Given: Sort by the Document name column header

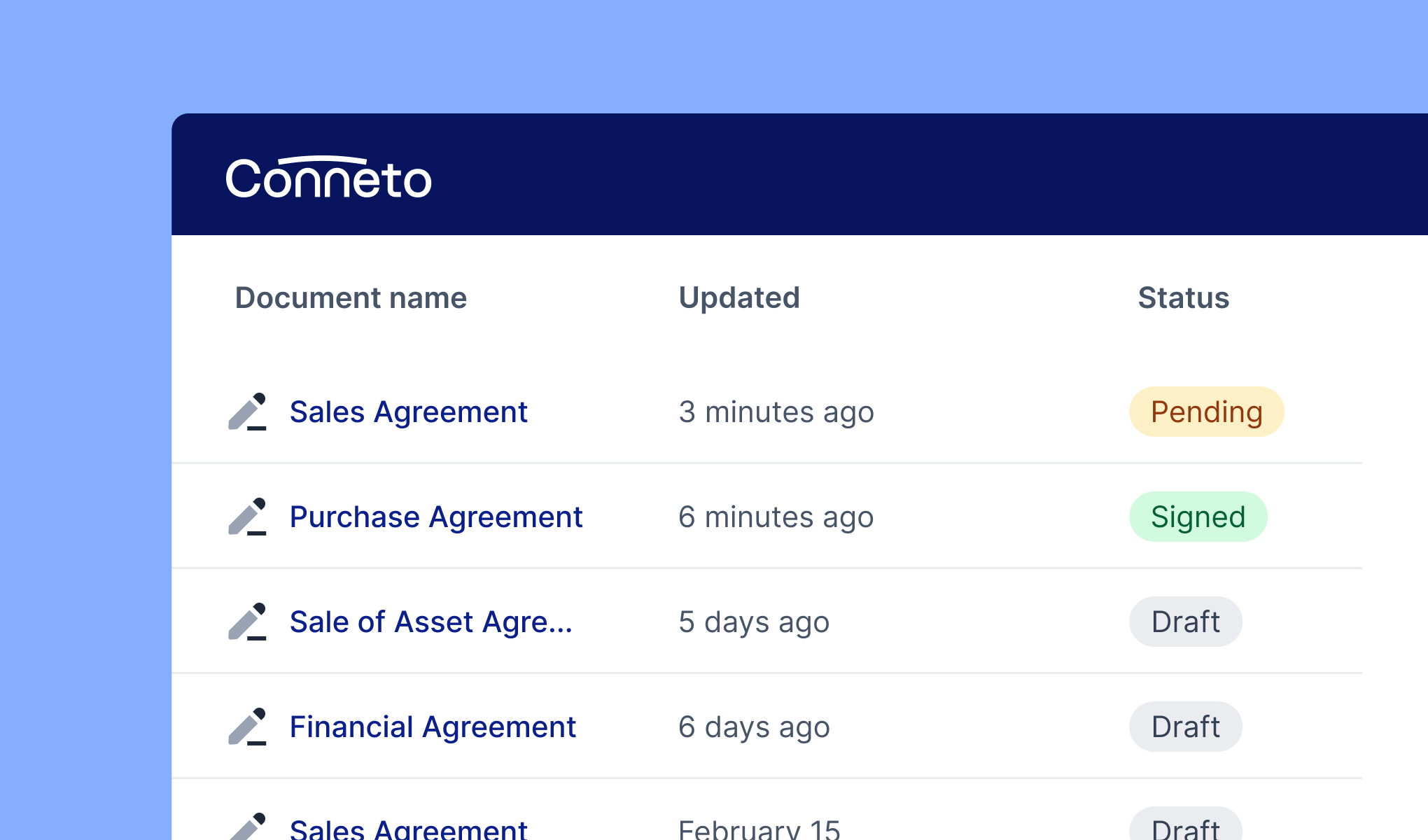Looking at the screenshot, I should click(351, 297).
